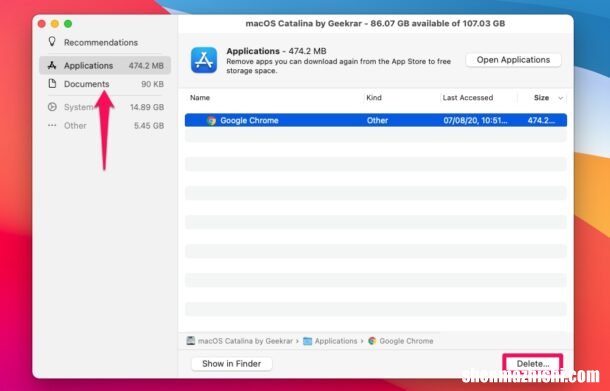Sort by Last Accessed column
The height and width of the screenshot is (391, 610).
click(468, 98)
